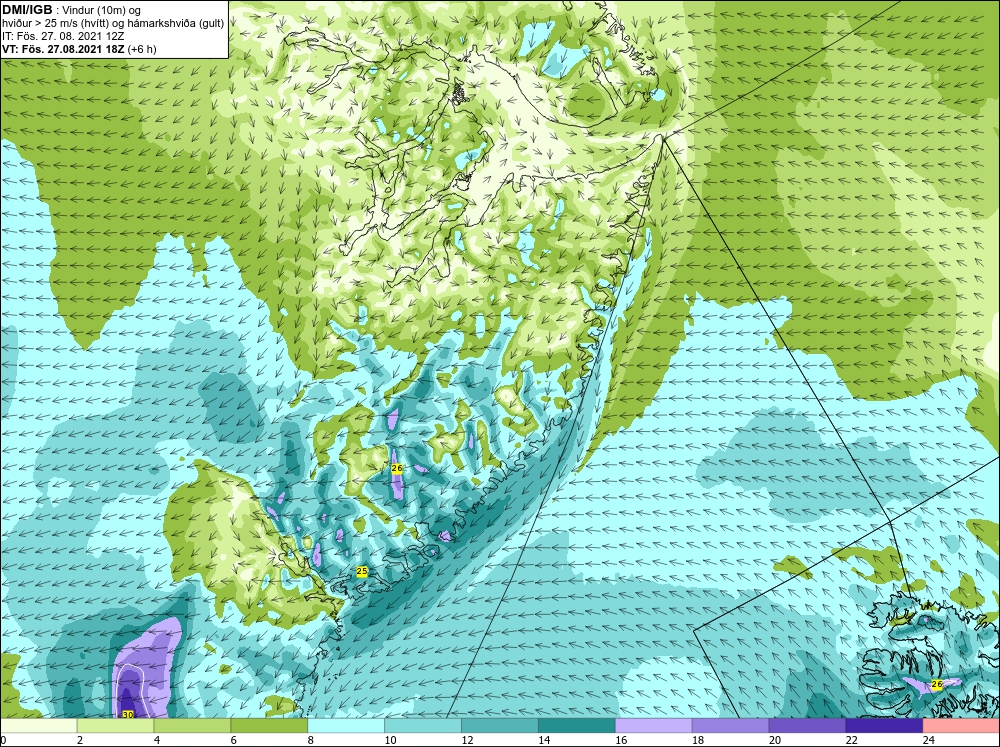Click the teal 12–14 legend swatch
1000x747 pixels.
coord(500,726)
